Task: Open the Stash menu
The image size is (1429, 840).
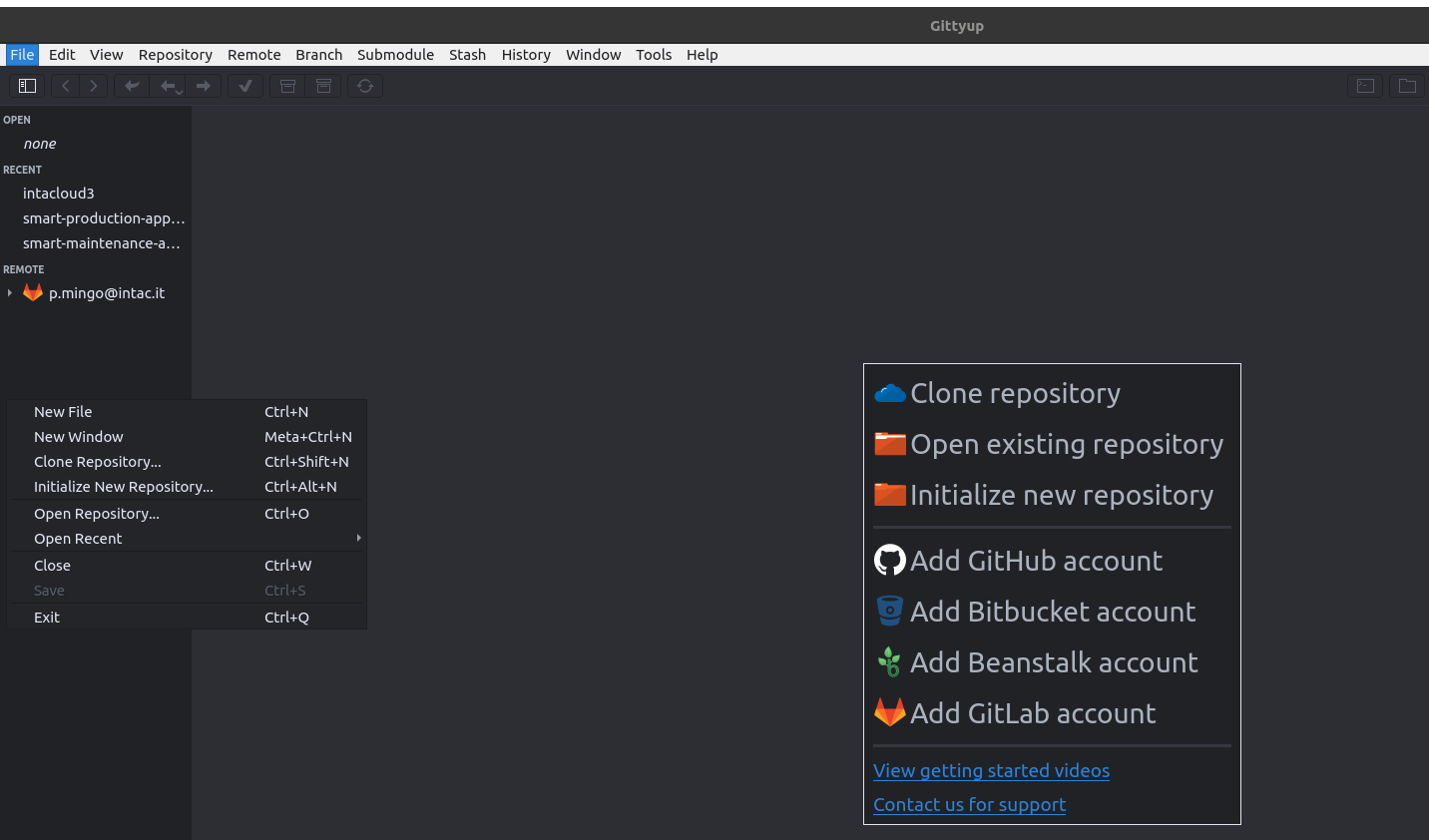Action: pyautogui.click(x=467, y=55)
